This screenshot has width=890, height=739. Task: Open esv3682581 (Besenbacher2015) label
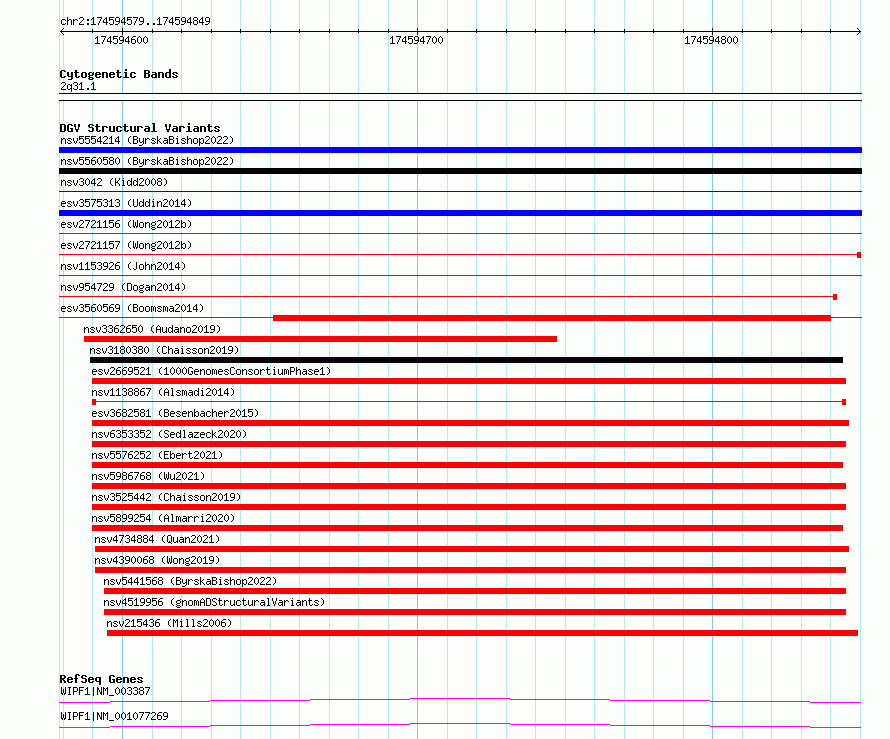(x=175, y=413)
